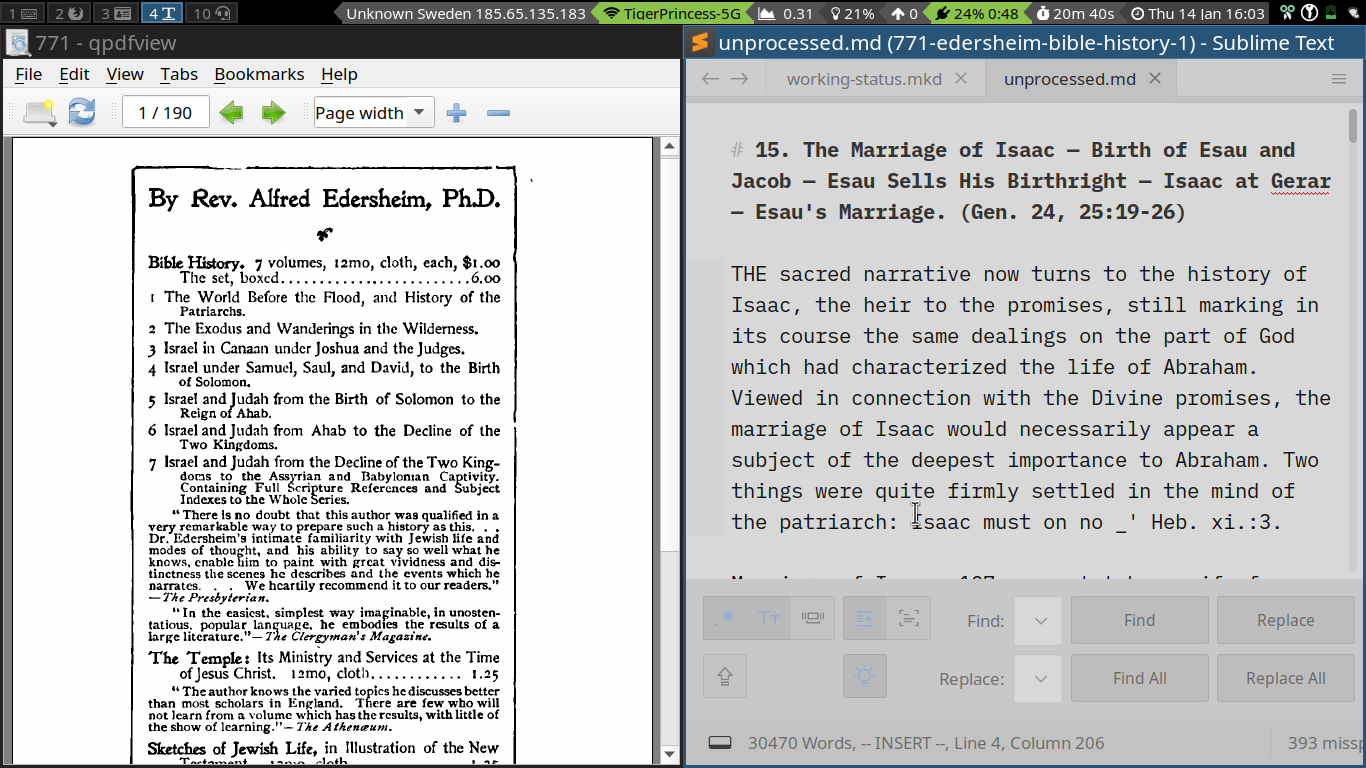
Task: Toggle highlight matches lightbulb option
Action: (865, 676)
